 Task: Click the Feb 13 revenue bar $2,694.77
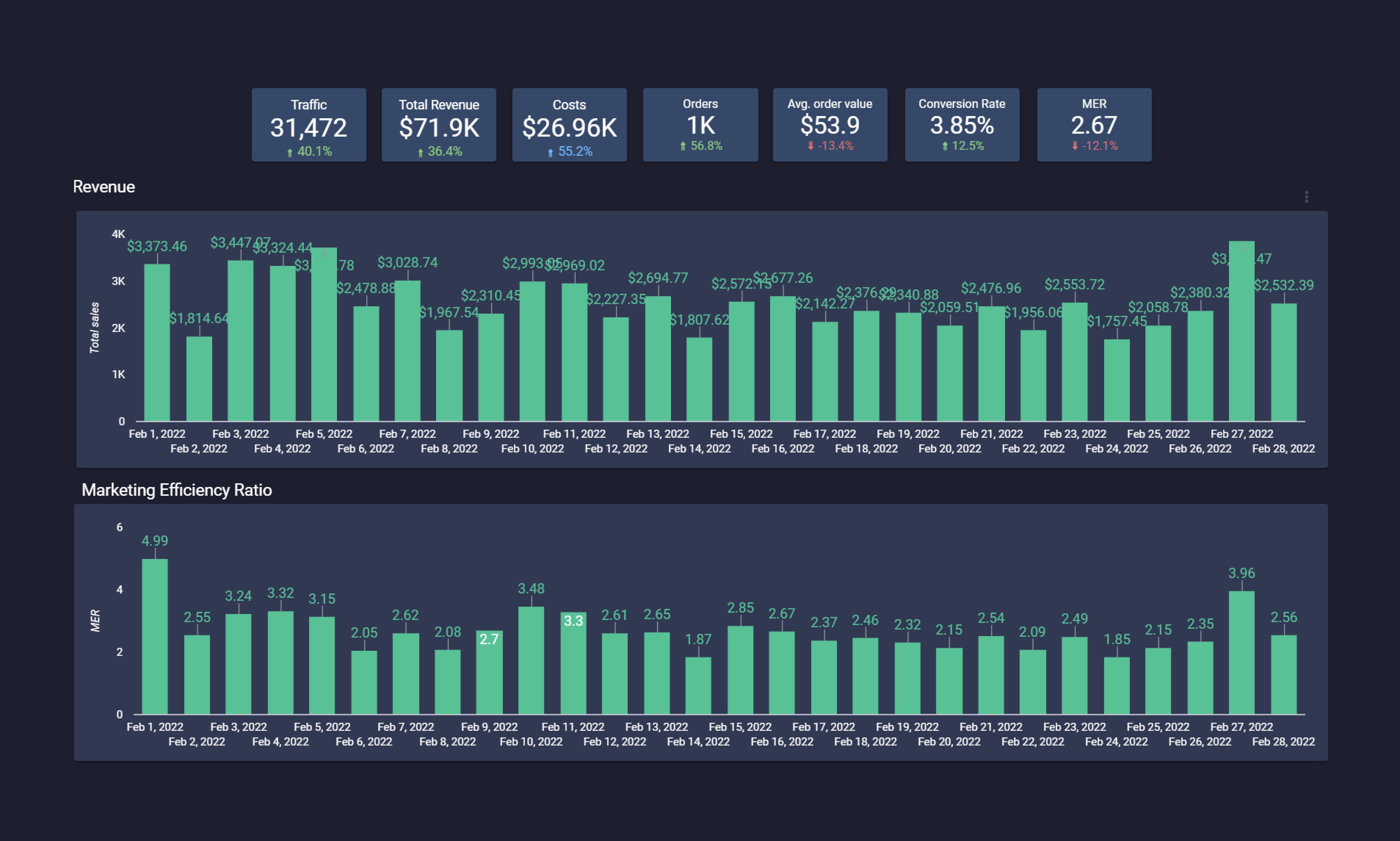658,358
